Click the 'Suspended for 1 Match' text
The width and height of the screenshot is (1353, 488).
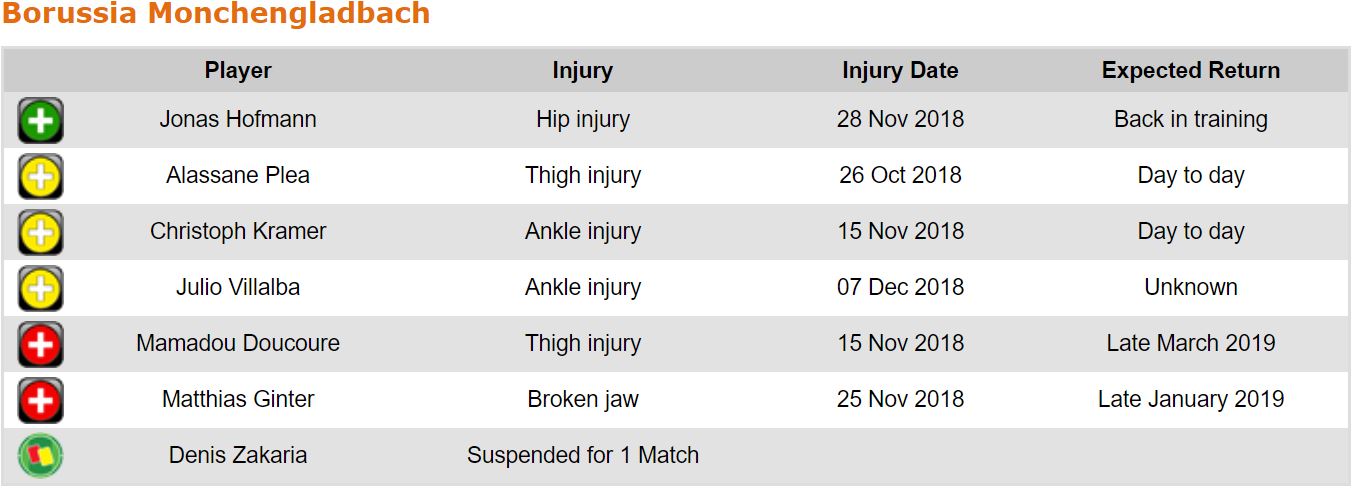[582, 455]
